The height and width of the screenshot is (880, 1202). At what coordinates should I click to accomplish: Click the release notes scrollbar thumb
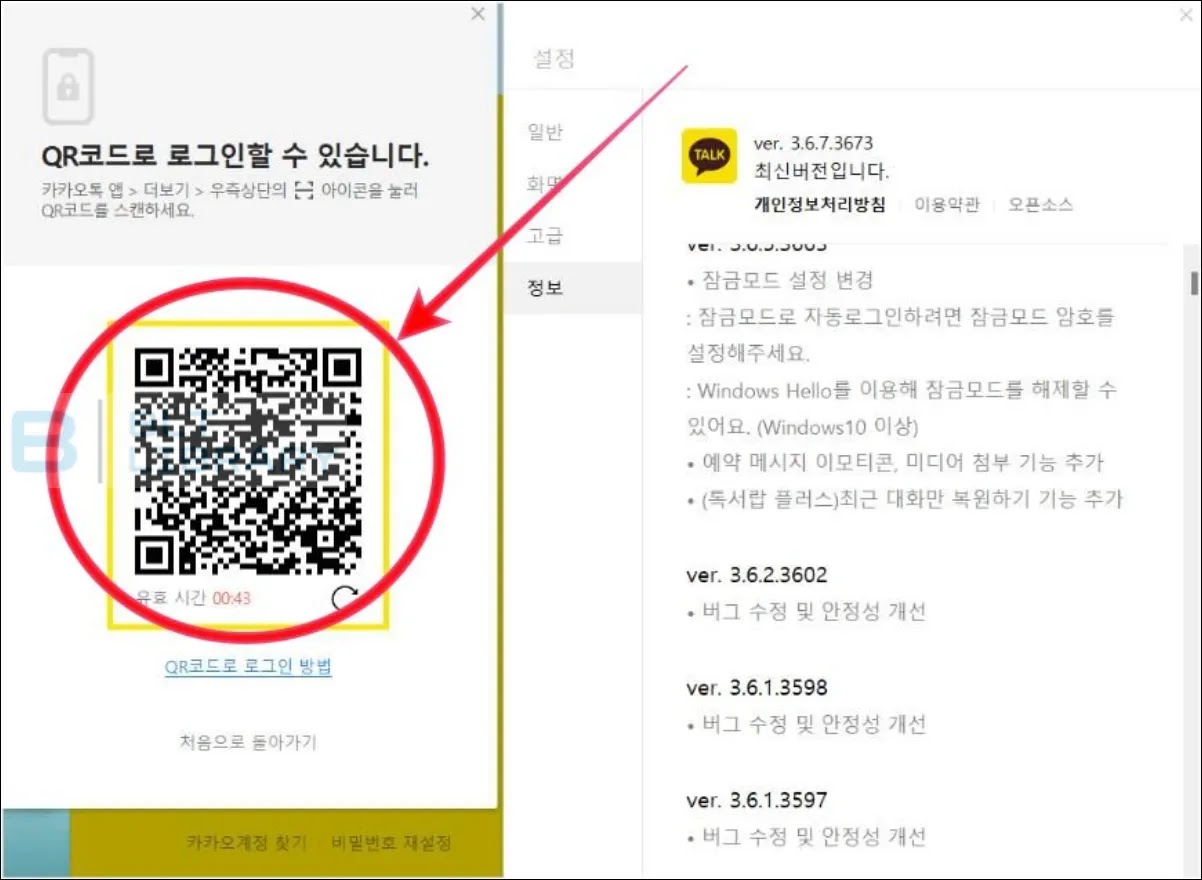pyautogui.click(x=1194, y=282)
